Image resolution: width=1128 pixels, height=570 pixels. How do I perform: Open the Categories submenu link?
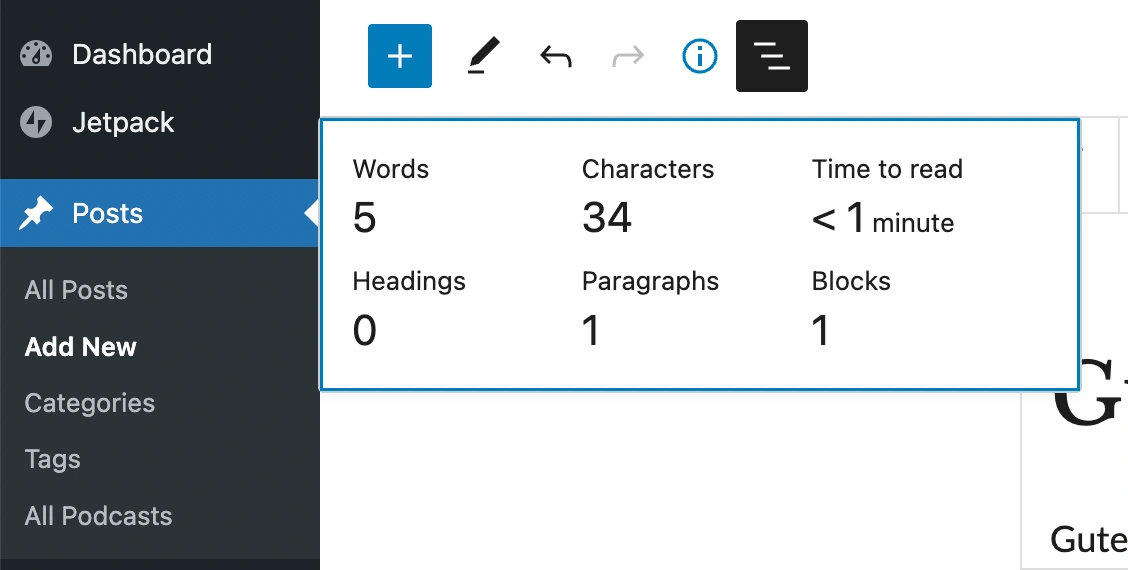tap(90, 403)
